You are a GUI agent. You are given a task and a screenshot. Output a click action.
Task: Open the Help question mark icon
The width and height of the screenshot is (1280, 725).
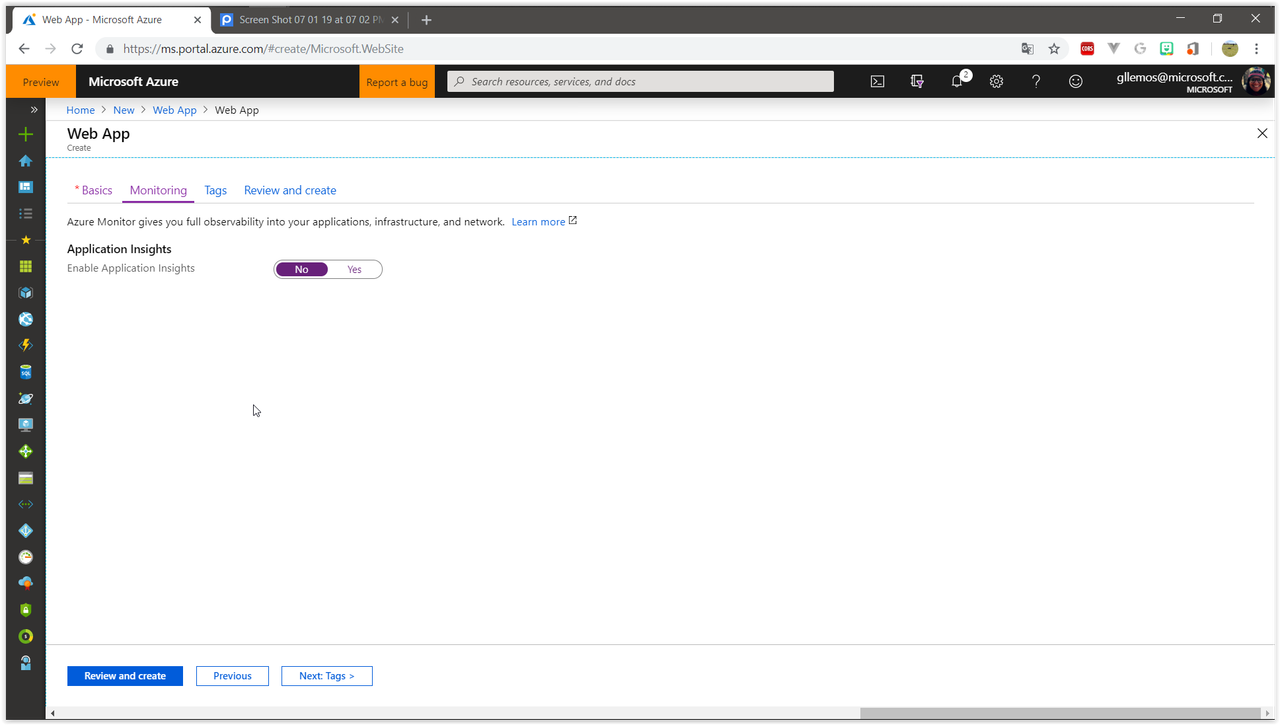pyautogui.click(x=1036, y=82)
